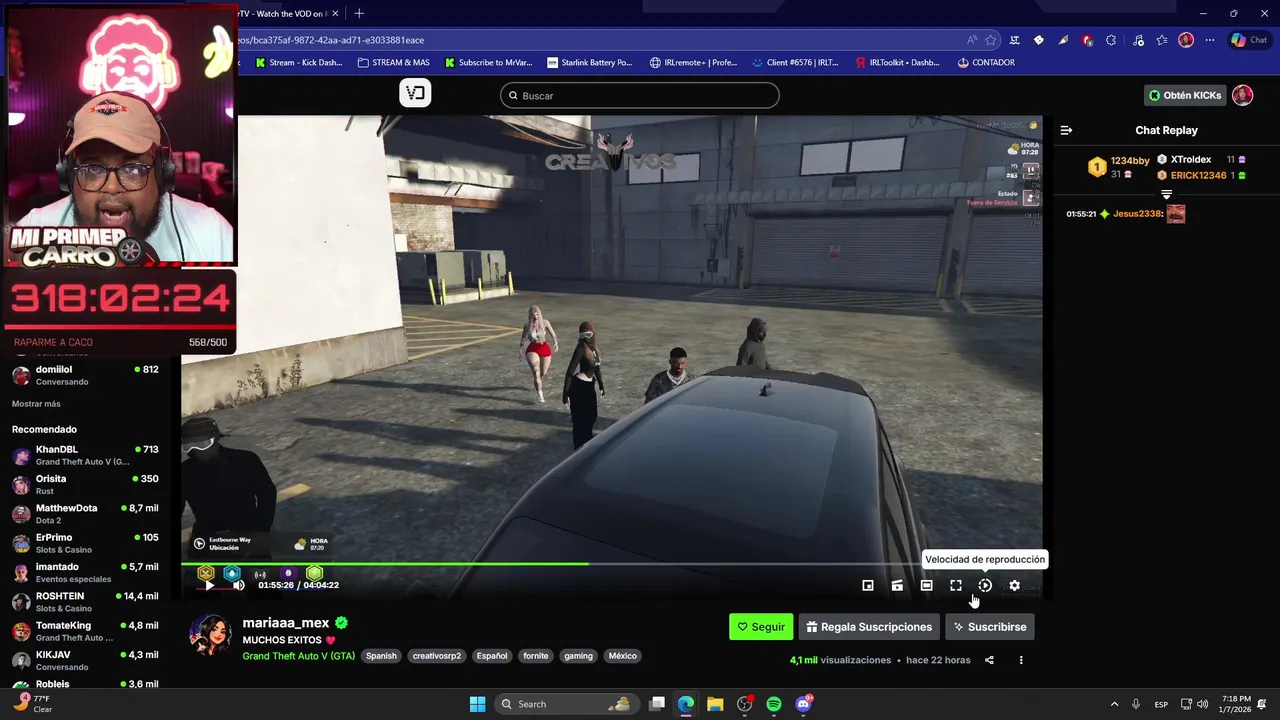Add page to favorites star icon
Image resolution: width=1280 pixels, height=720 pixels.
point(991,40)
